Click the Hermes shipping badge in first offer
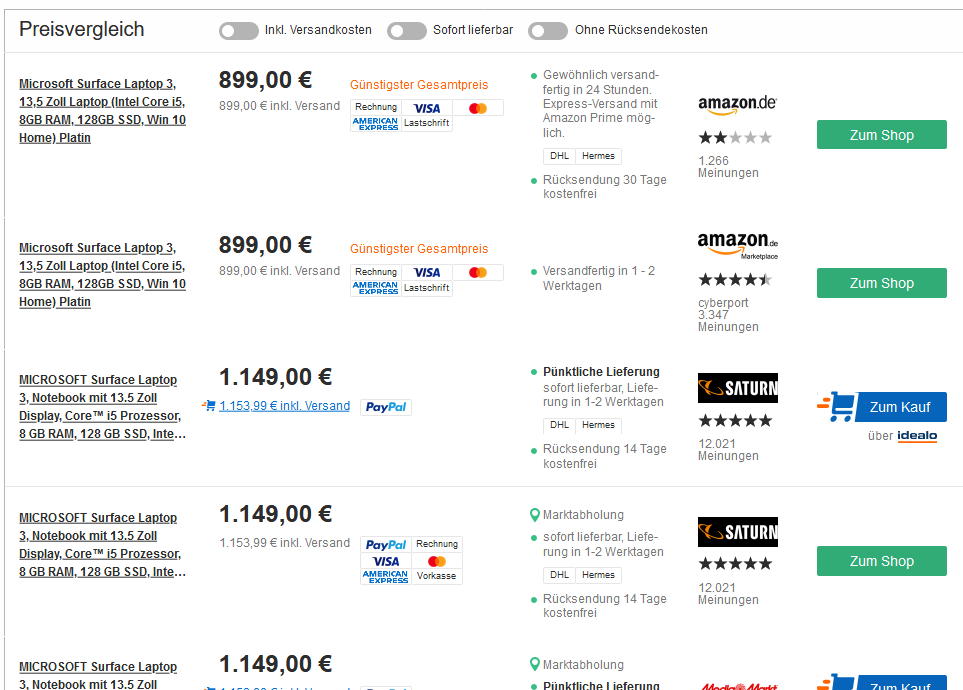Screen dimensions: 963x690 click(598, 156)
